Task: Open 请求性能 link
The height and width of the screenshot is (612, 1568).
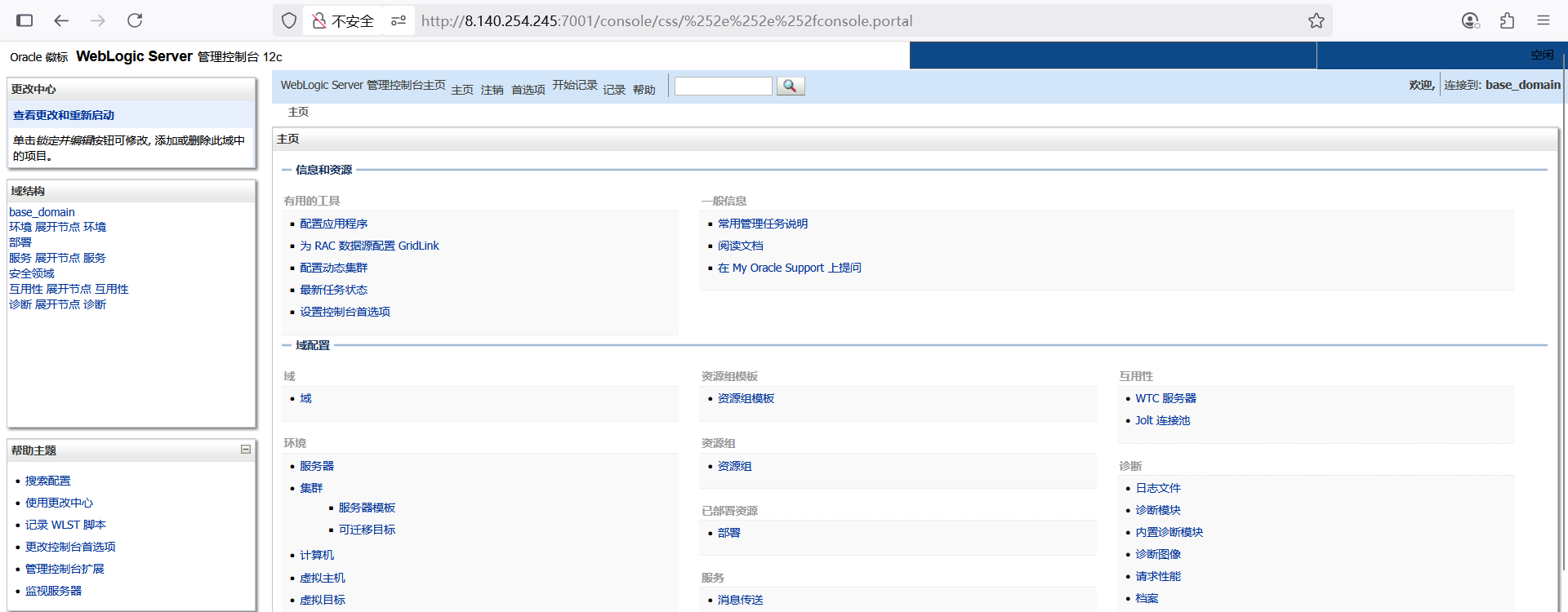Action: tap(1158, 576)
